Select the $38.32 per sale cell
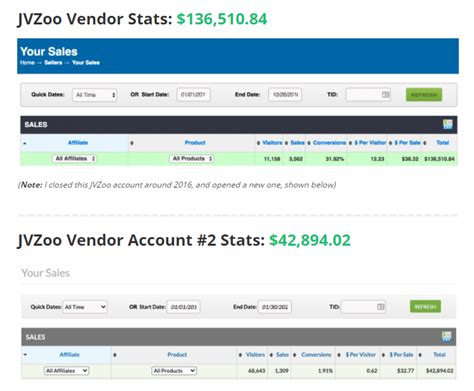The width and height of the screenshot is (474, 391). (x=410, y=159)
